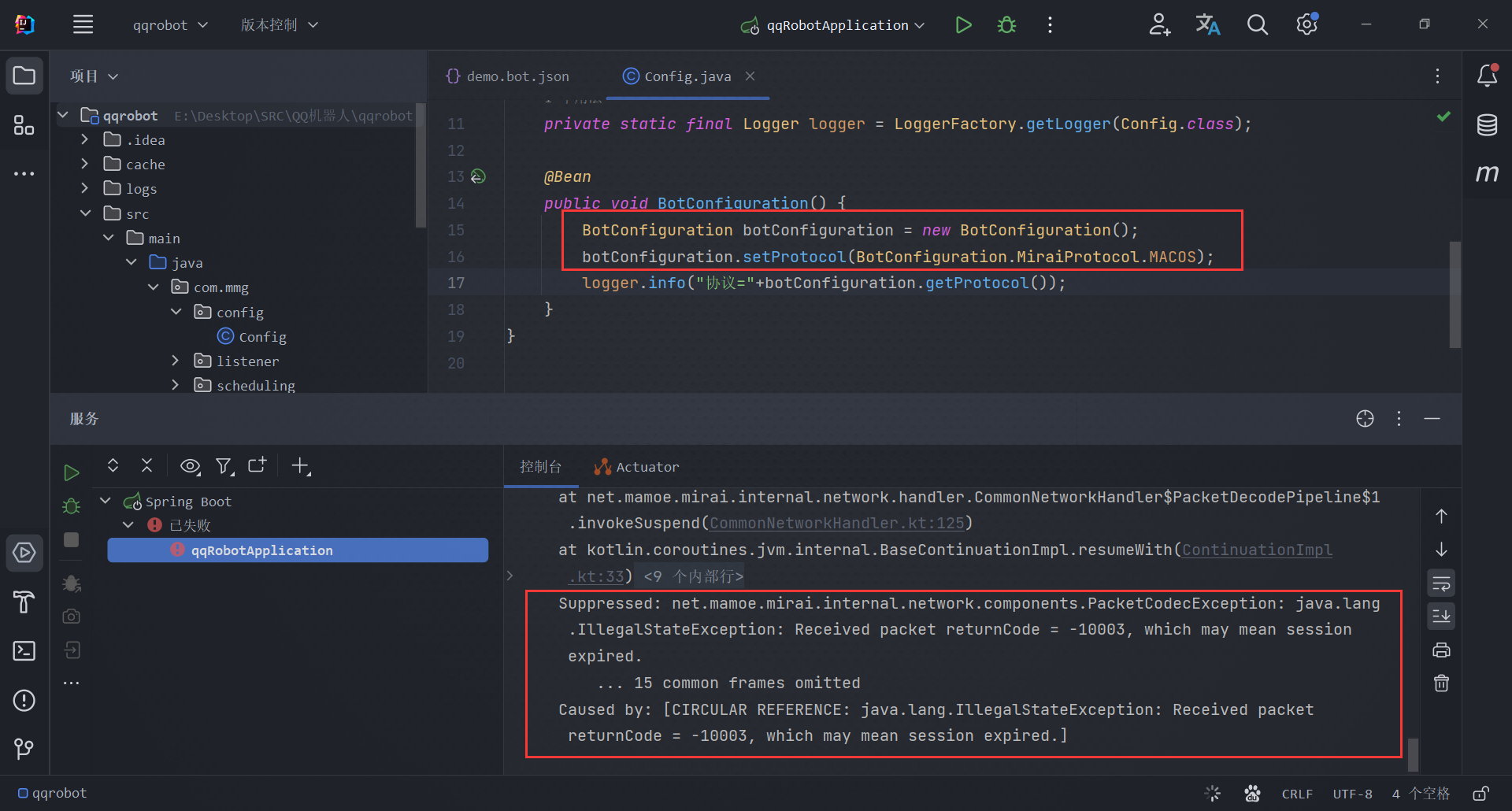Click the Services panel target icon
The image size is (1512, 811).
click(1365, 419)
